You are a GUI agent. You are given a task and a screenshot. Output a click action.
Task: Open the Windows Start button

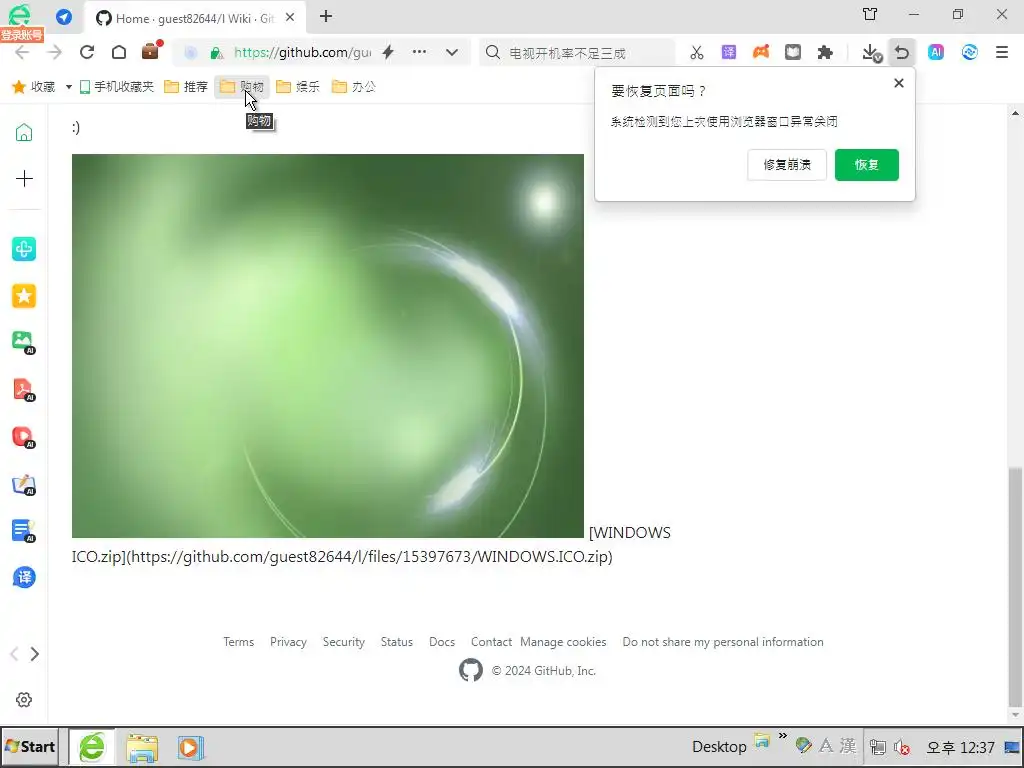tap(30, 747)
